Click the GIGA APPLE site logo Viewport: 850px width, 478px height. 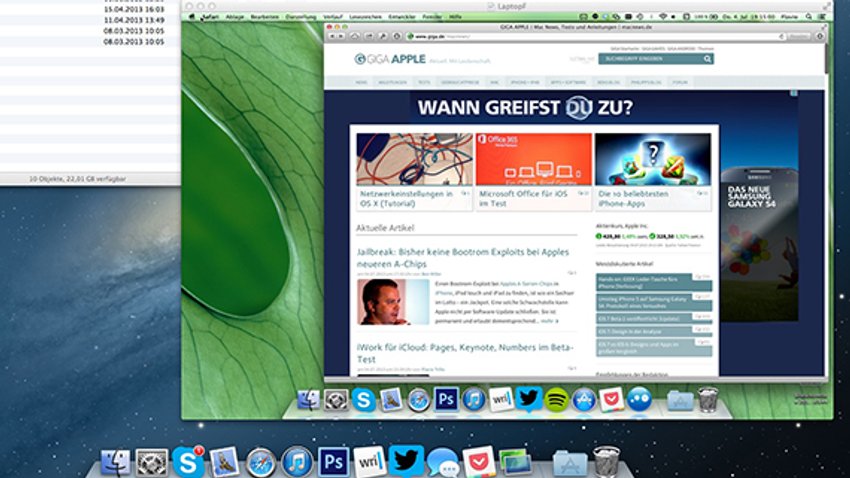pyautogui.click(x=390, y=59)
